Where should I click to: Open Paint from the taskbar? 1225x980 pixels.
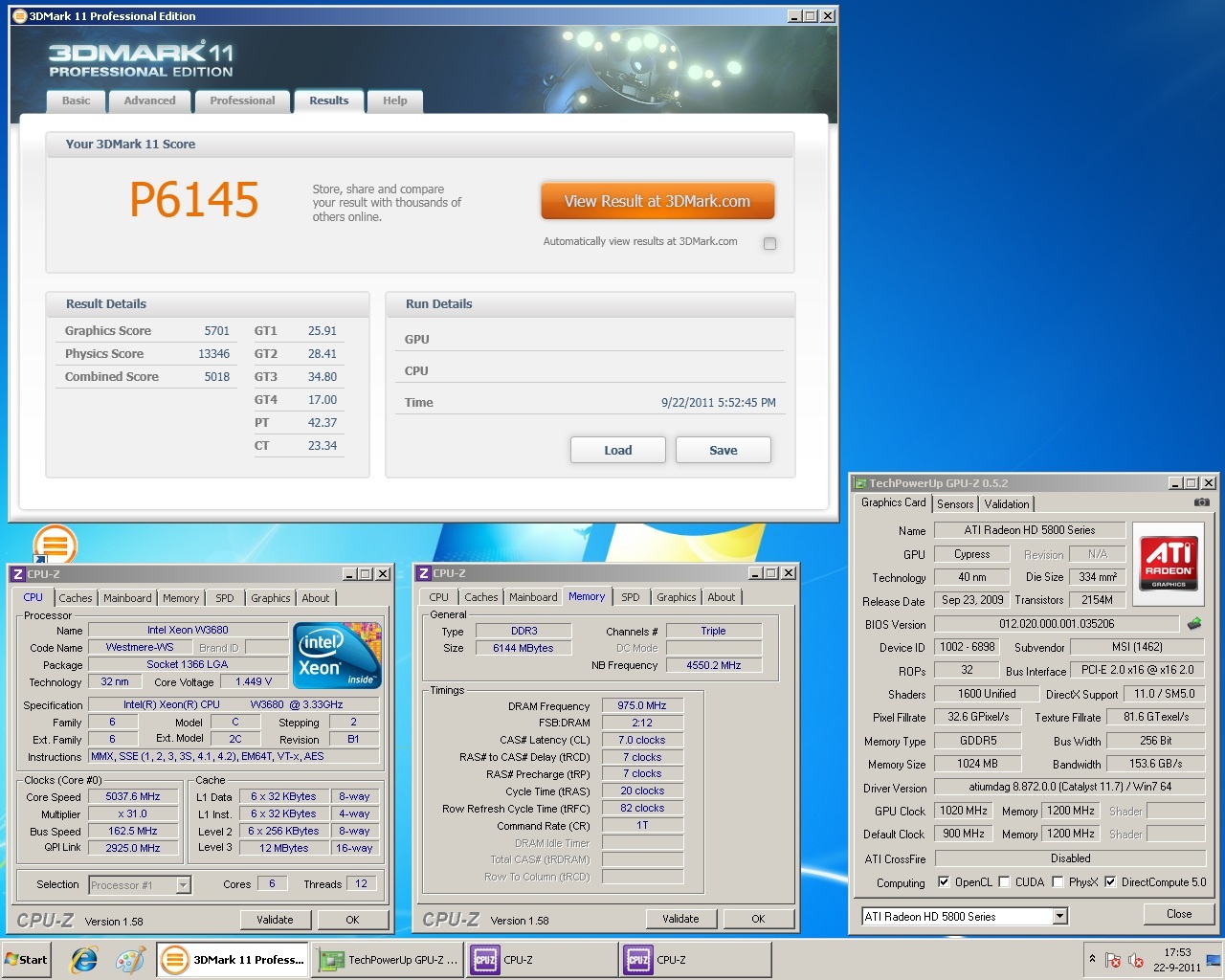(129, 960)
